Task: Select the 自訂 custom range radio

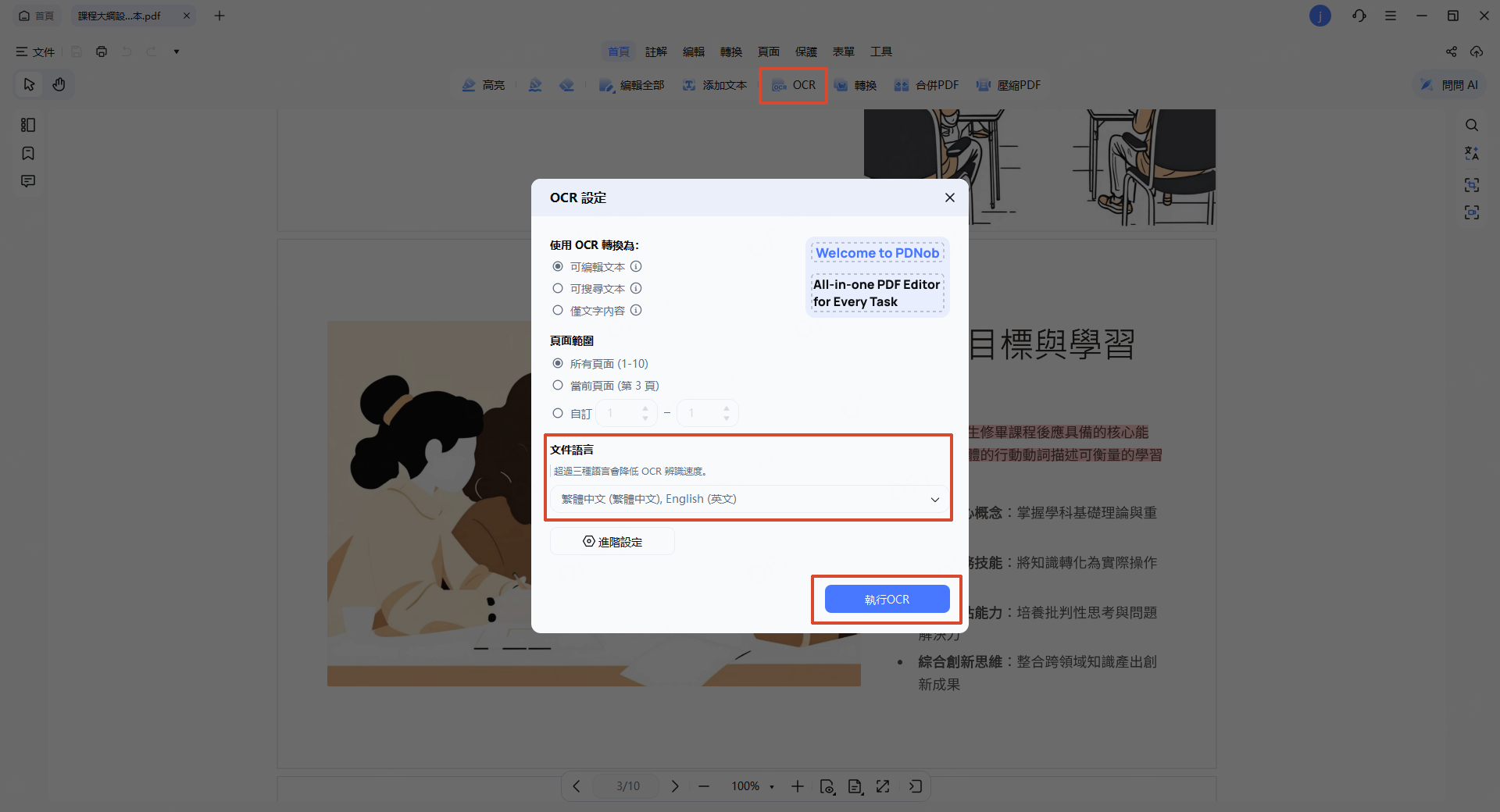Action: click(x=558, y=413)
